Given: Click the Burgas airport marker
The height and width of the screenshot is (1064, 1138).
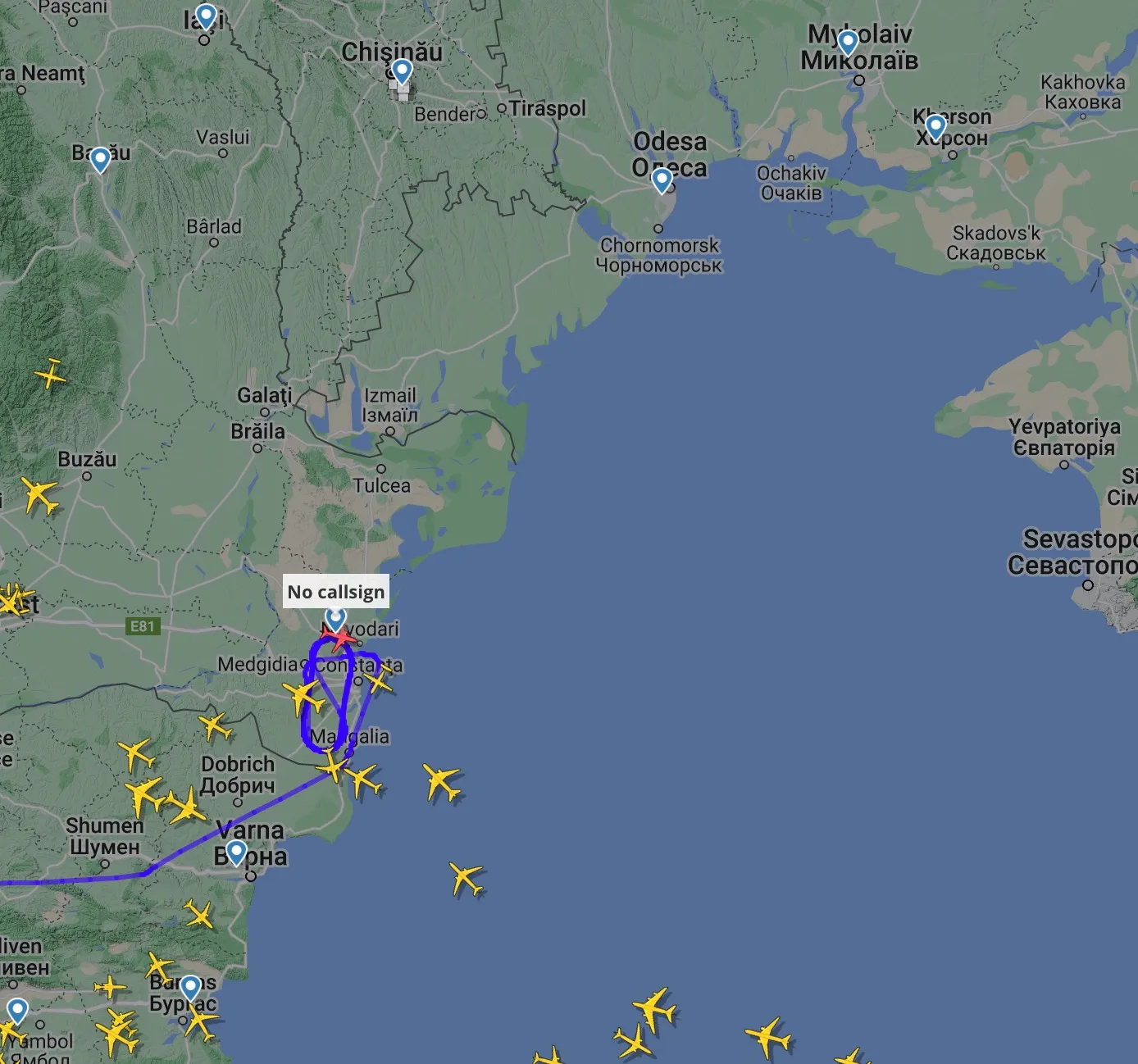Looking at the screenshot, I should point(190,988).
